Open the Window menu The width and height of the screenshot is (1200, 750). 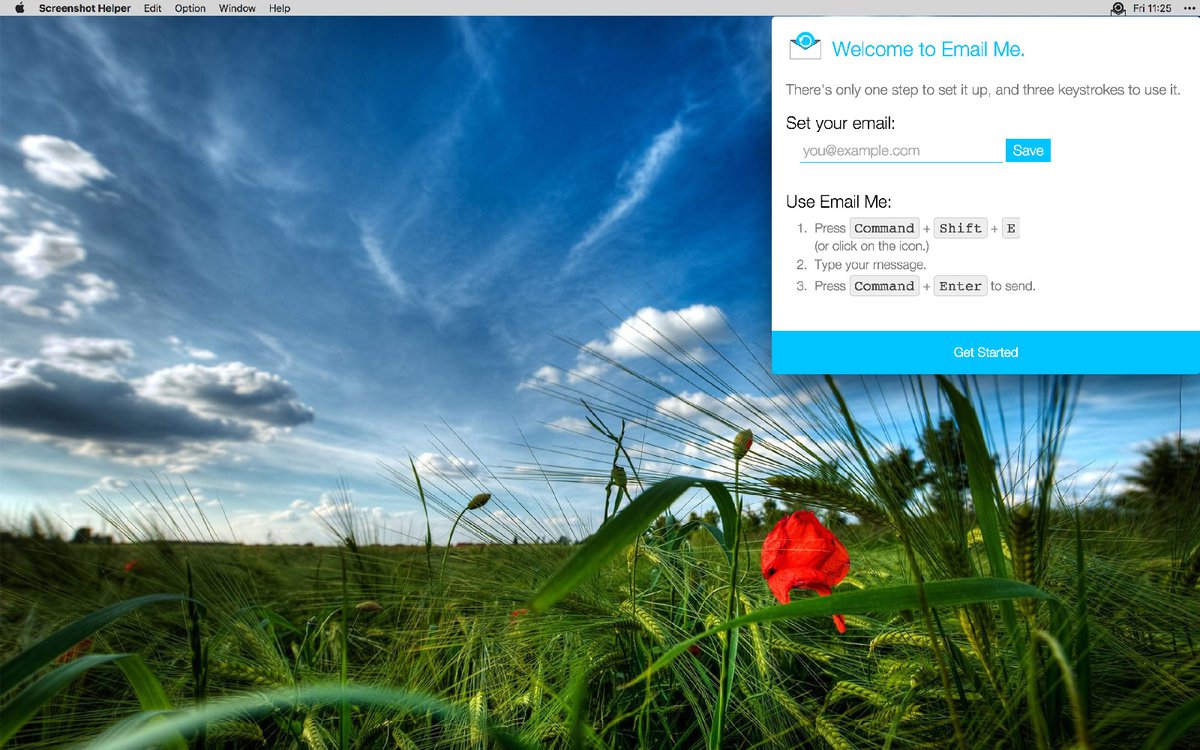tap(237, 8)
